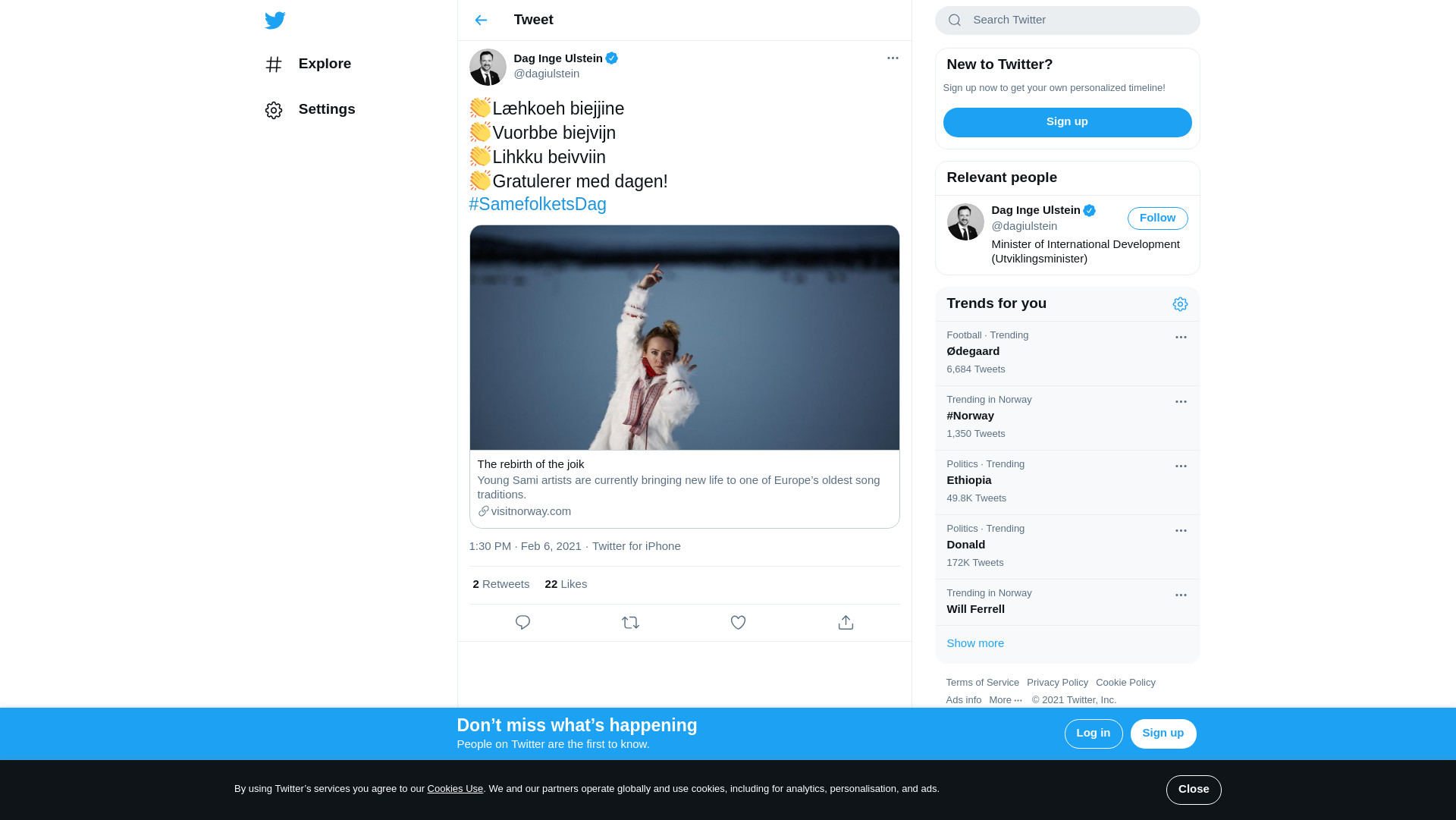Click 'Gratulerer med dagen!' tweet text
The height and width of the screenshot is (820, 1456).
click(x=580, y=181)
